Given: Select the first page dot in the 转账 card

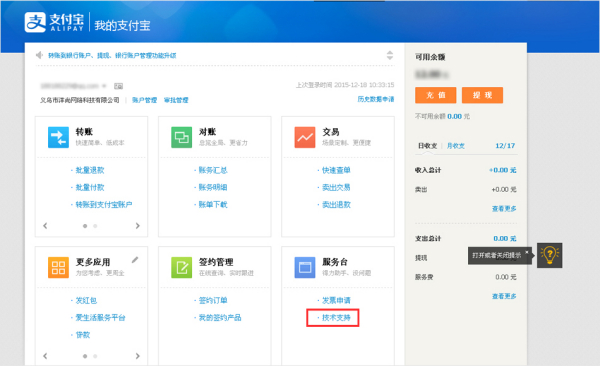Looking at the screenshot, I should tap(85, 226).
